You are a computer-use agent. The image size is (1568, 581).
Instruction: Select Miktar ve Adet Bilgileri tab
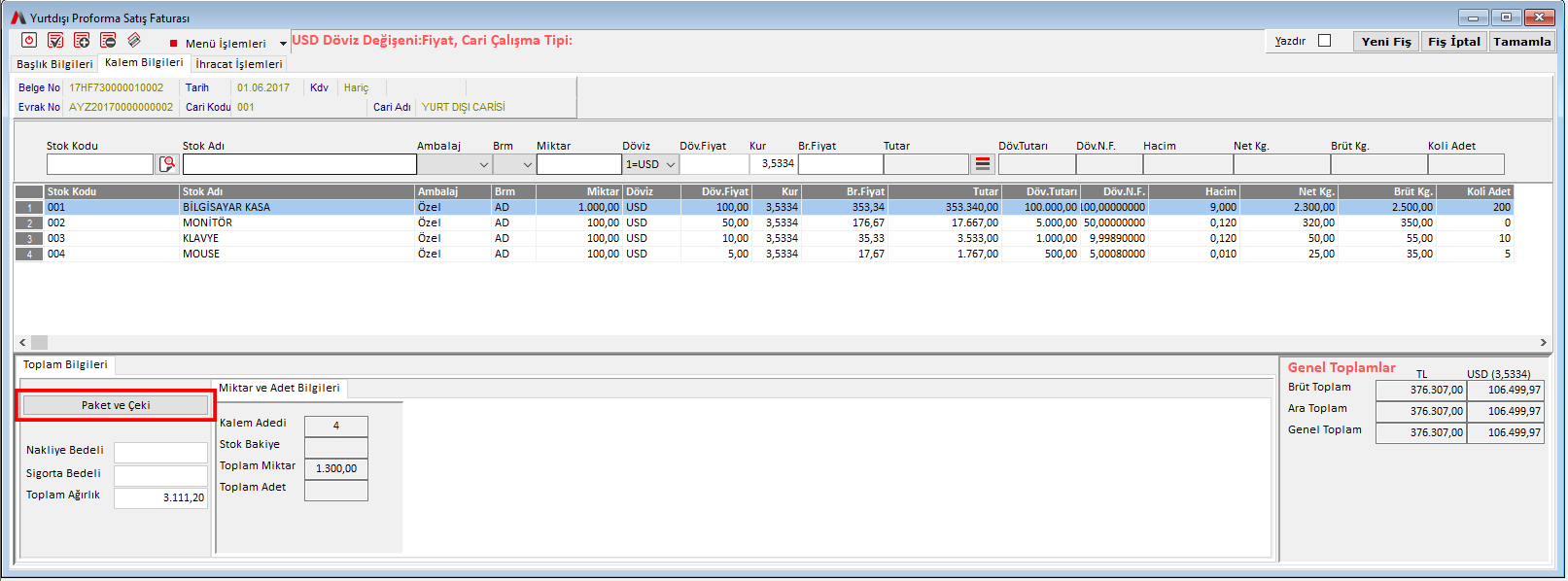coord(279,388)
